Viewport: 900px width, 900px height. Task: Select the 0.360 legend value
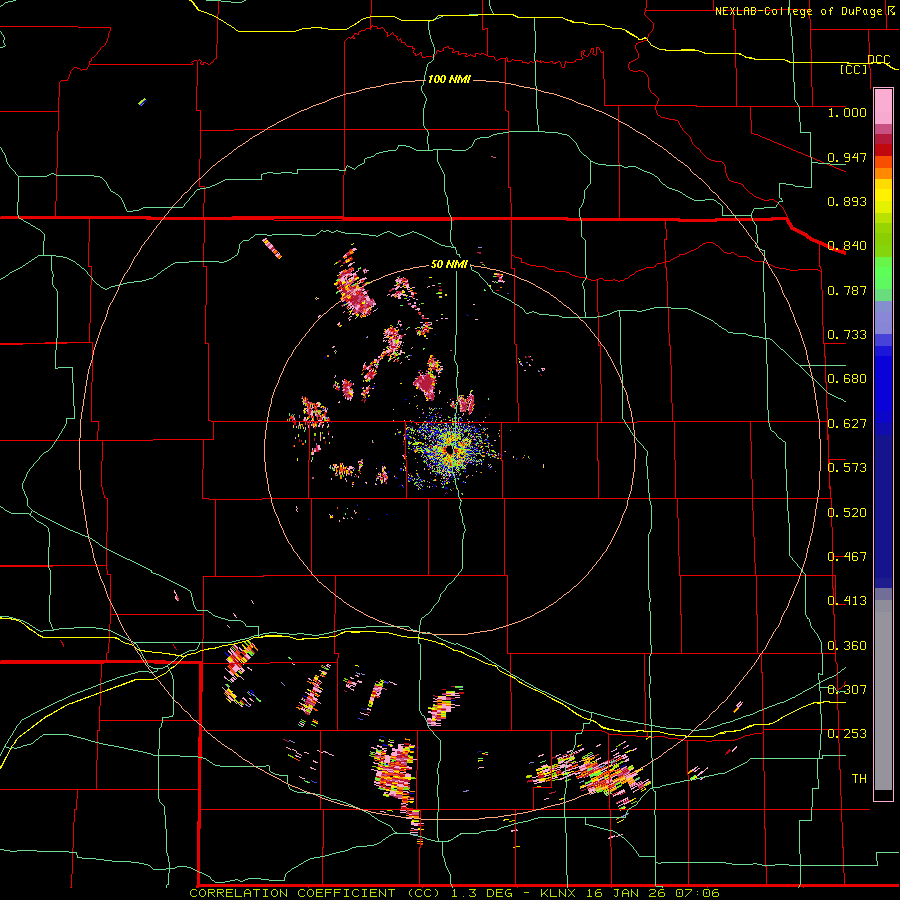847,645
